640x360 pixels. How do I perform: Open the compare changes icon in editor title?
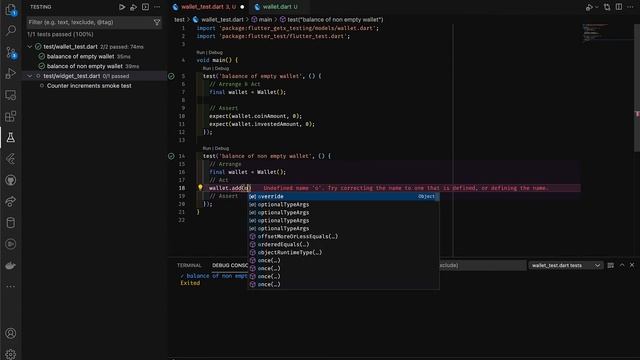coord(607,7)
